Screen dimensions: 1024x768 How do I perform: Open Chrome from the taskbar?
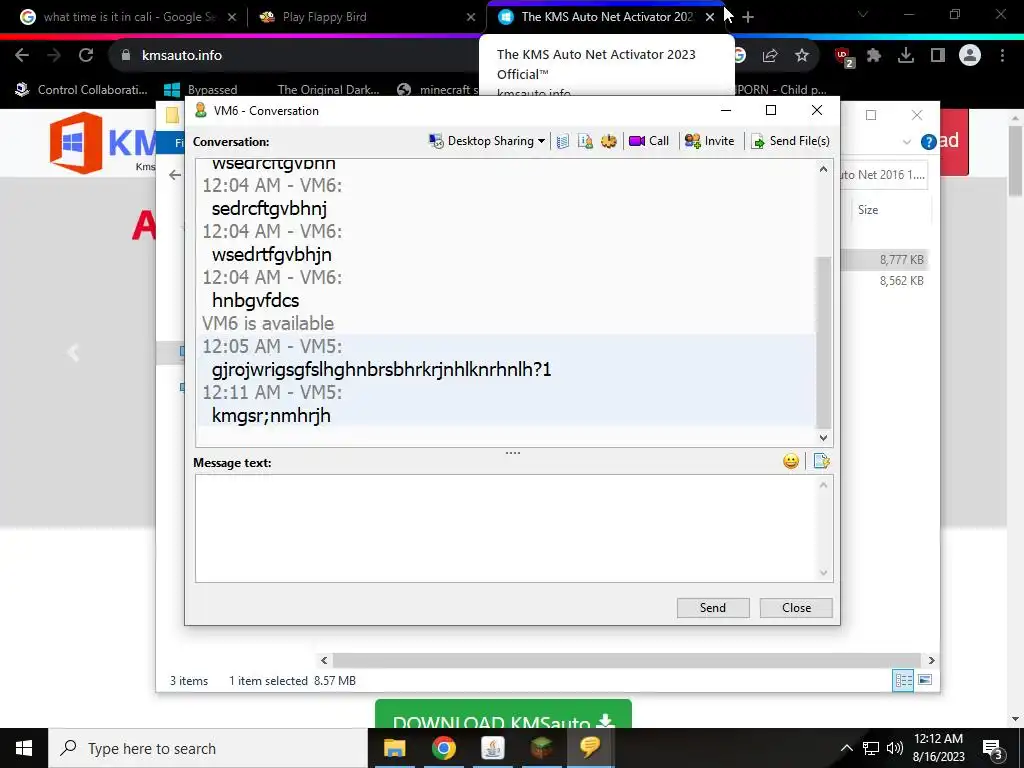tap(443, 748)
